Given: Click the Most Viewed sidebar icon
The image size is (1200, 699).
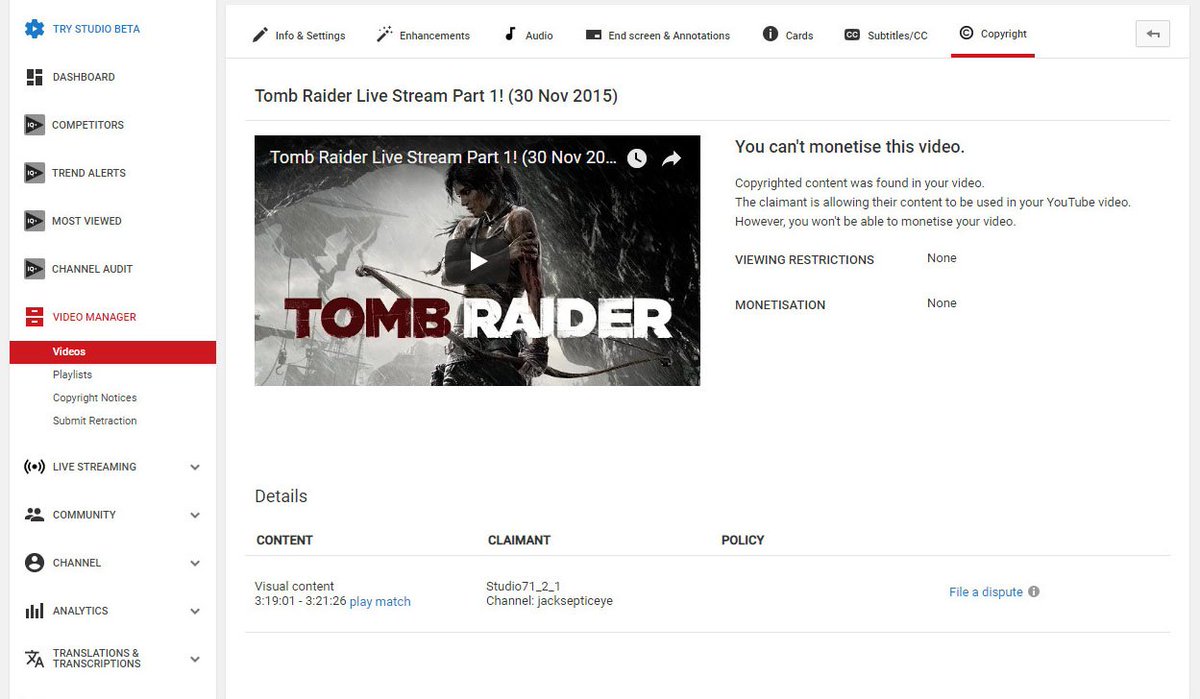Looking at the screenshot, I should 34,221.
